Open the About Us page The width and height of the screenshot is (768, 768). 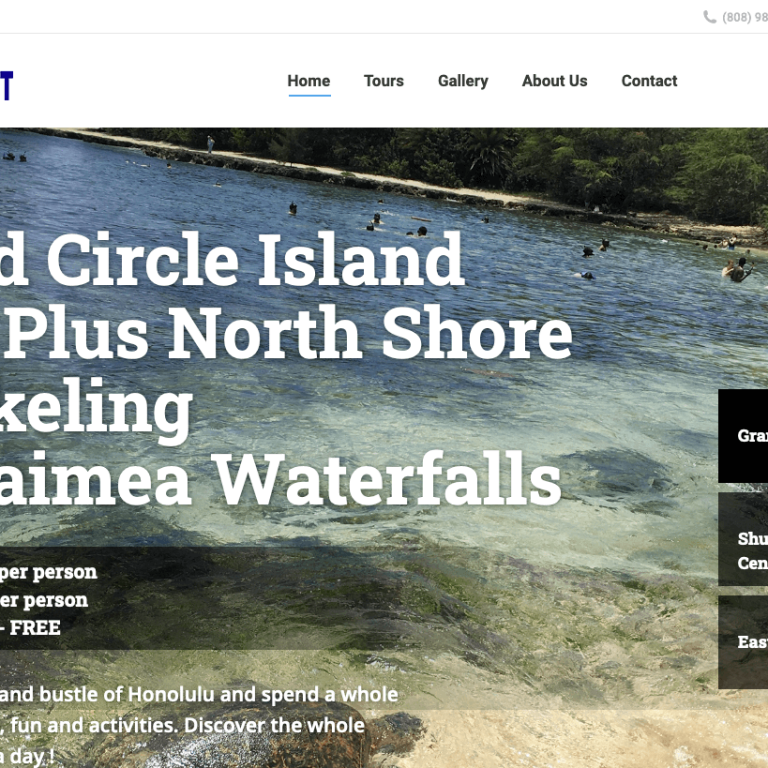point(554,81)
